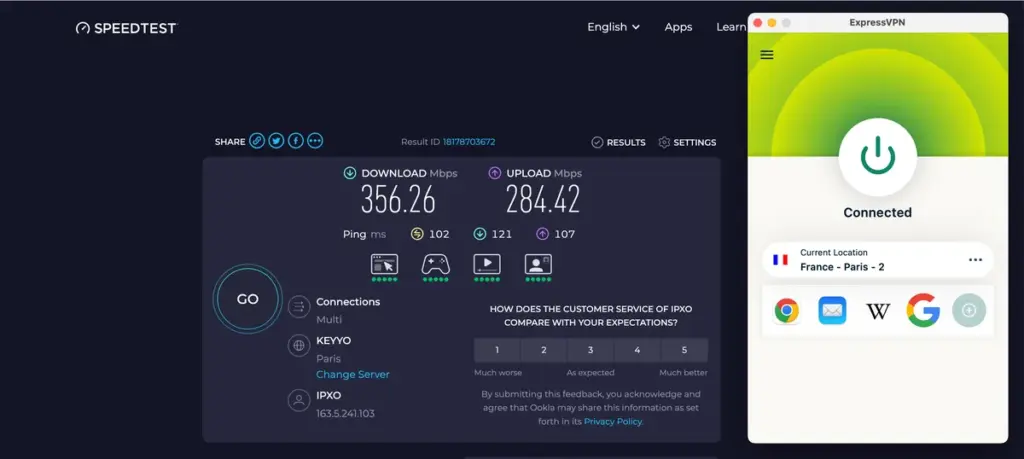Share result via link icon
1024x459 pixels.
point(257,141)
